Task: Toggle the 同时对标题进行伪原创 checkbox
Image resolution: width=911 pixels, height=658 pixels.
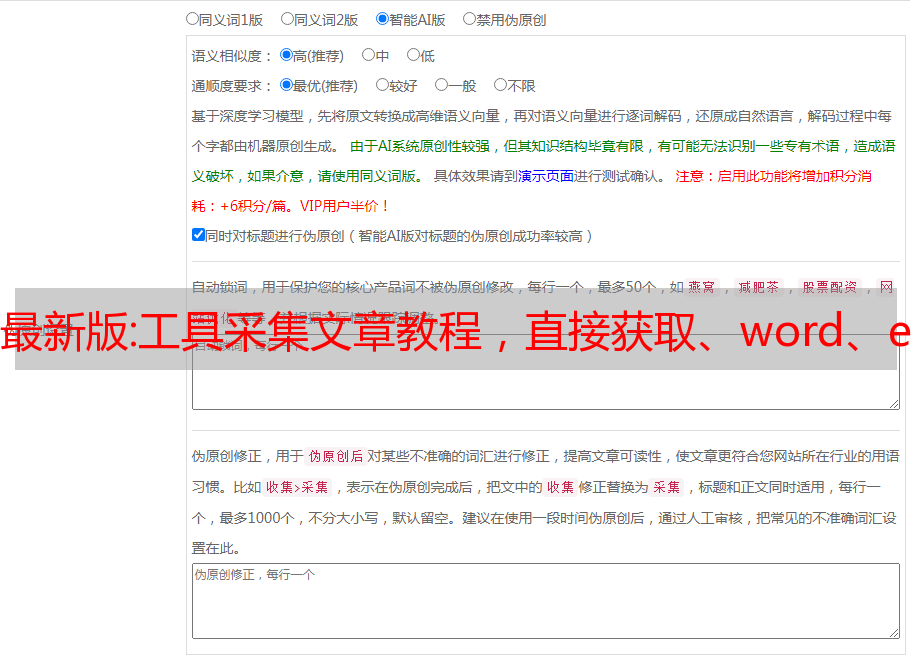Action: (198, 236)
